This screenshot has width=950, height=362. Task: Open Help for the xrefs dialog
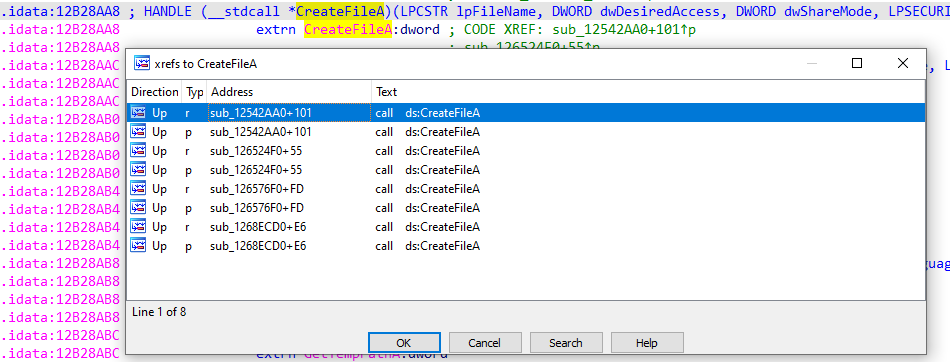(x=646, y=343)
